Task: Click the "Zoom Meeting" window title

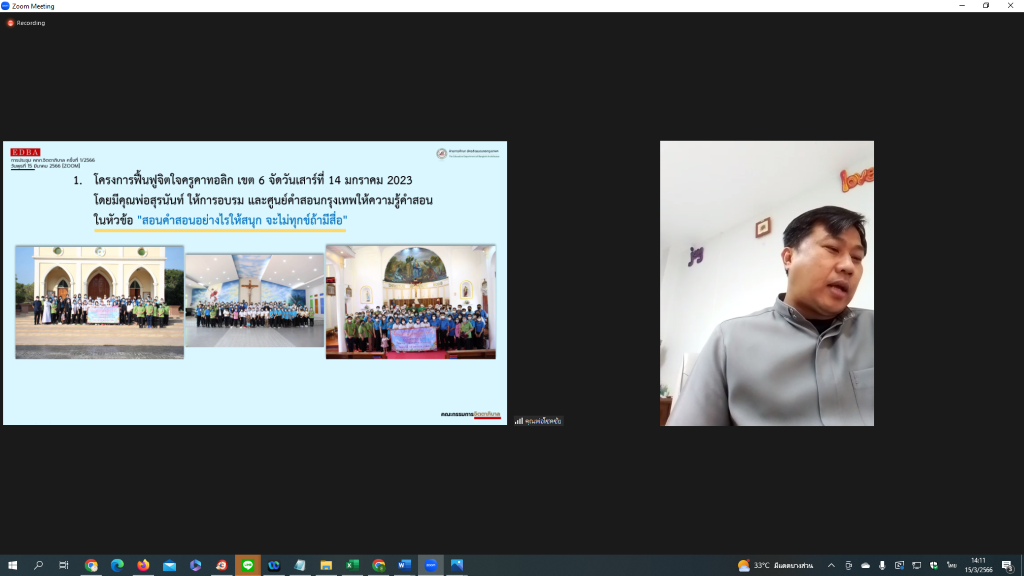Action: tap(33, 6)
